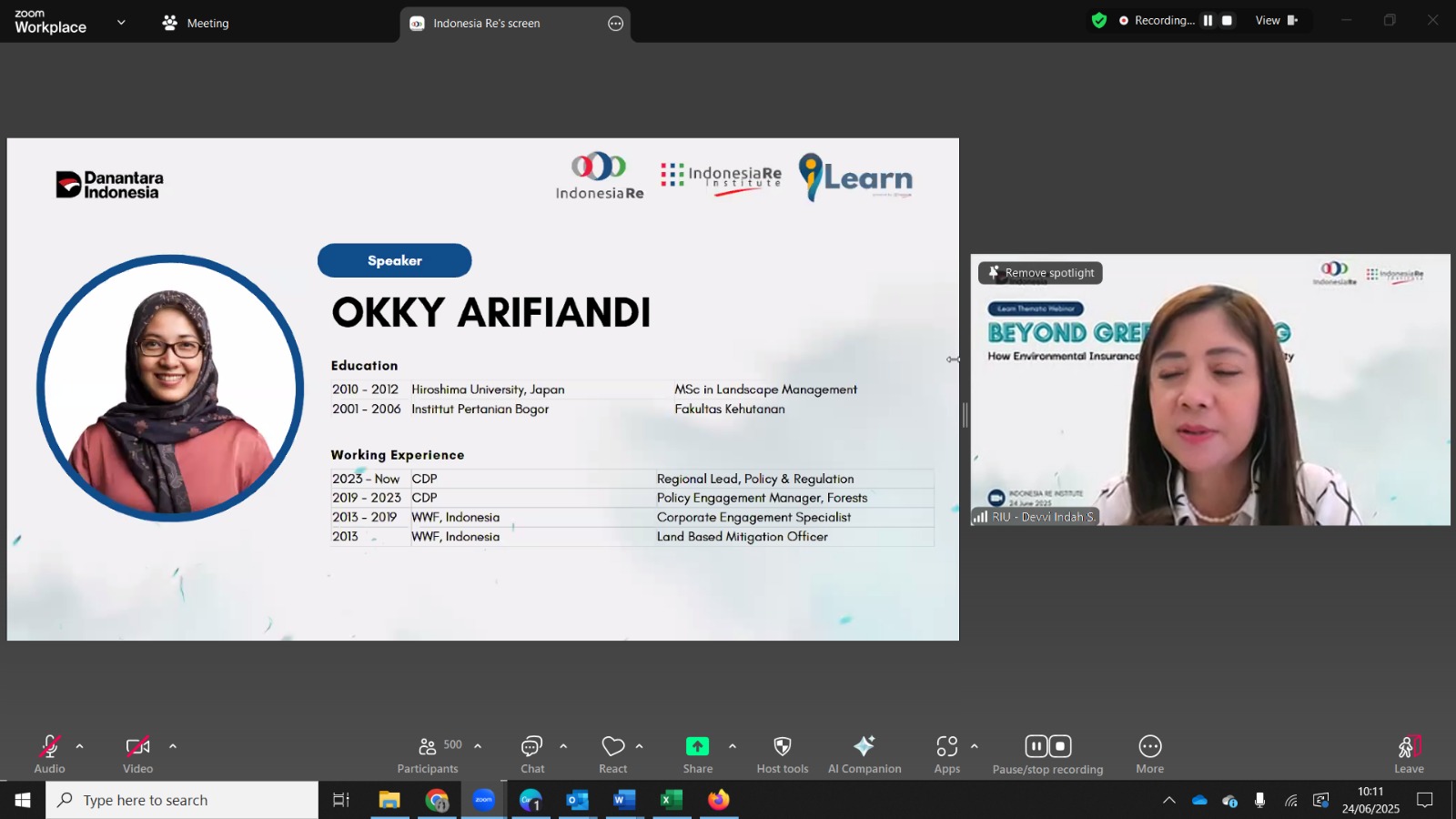Open the Chat panel

point(532,754)
